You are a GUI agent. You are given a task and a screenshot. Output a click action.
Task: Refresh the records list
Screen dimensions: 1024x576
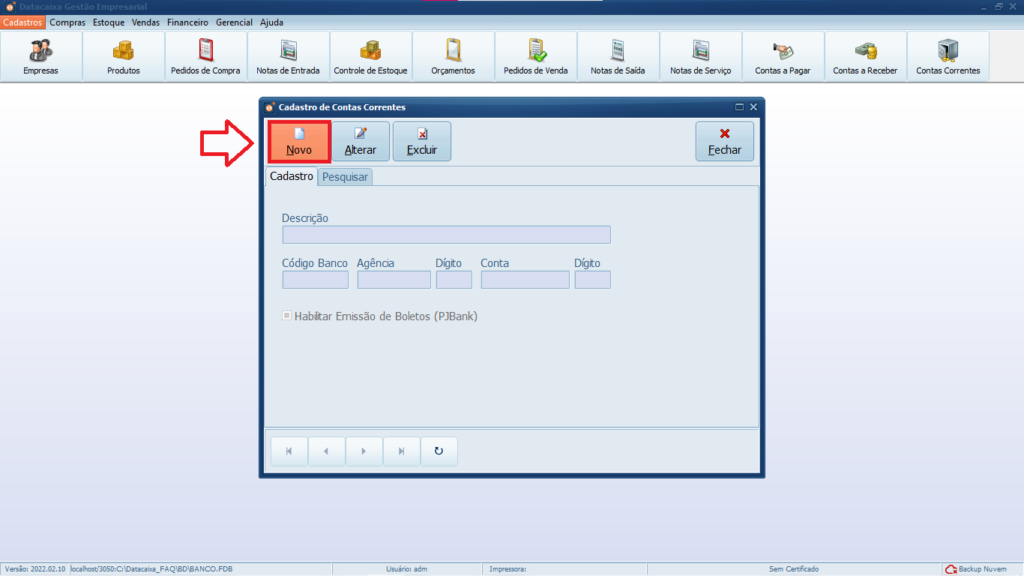(x=438, y=451)
